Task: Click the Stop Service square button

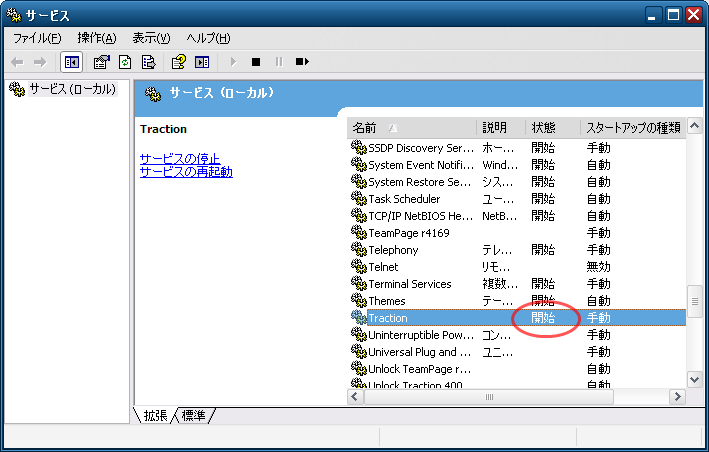Action: pos(256,62)
